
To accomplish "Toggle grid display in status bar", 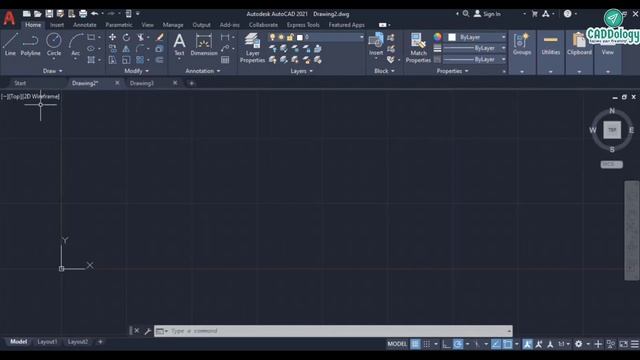I will point(415,344).
